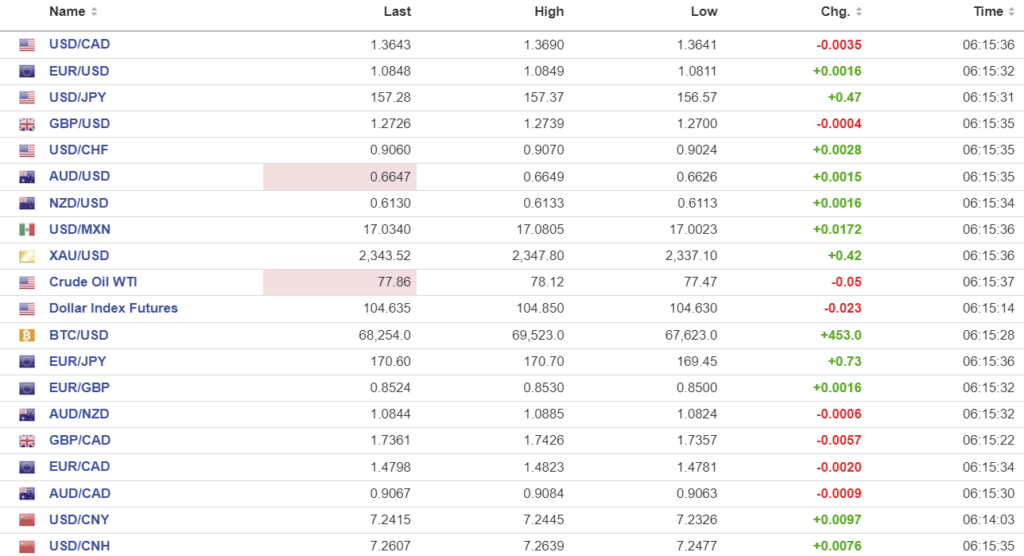Click the gold bar icon beside XAU/USD
This screenshot has width=1024, height=556.
(27, 256)
